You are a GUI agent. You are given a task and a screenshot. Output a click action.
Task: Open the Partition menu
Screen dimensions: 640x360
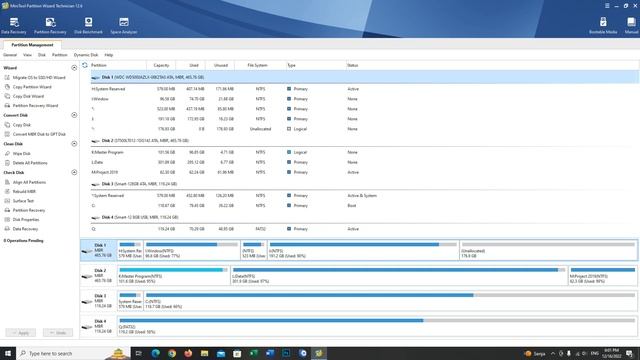(60, 55)
